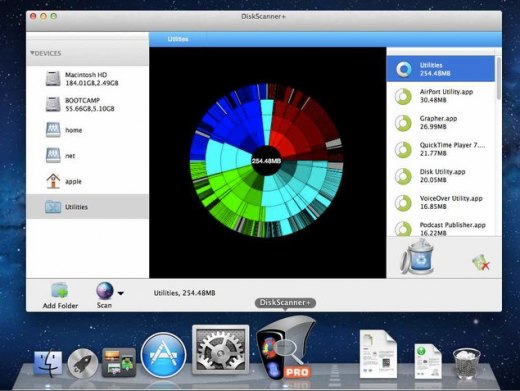Collapse the DEVICES section triangle
520x391 pixels.
pos(32,53)
